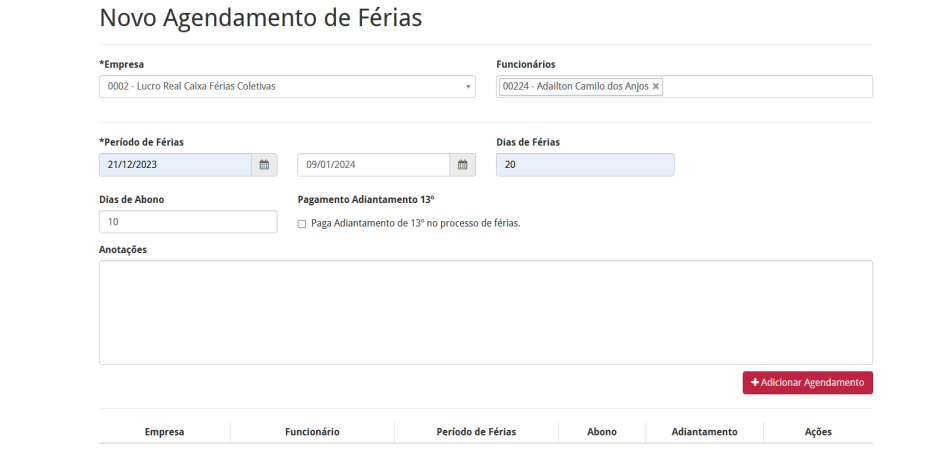Enable Paga Adiantamento de 13º checkbox
The image size is (946, 467).
click(x=302, y=224)
